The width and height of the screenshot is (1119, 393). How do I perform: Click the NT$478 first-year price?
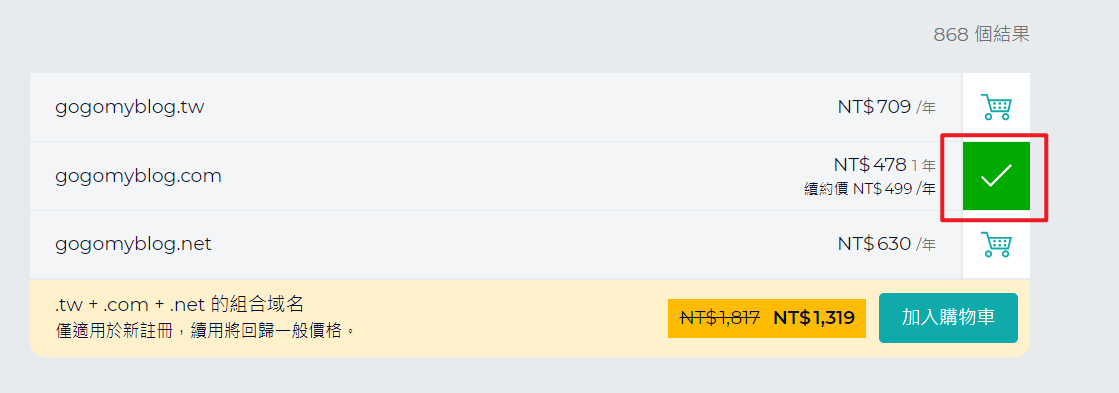pyautogui.click(x=870, y=165)
